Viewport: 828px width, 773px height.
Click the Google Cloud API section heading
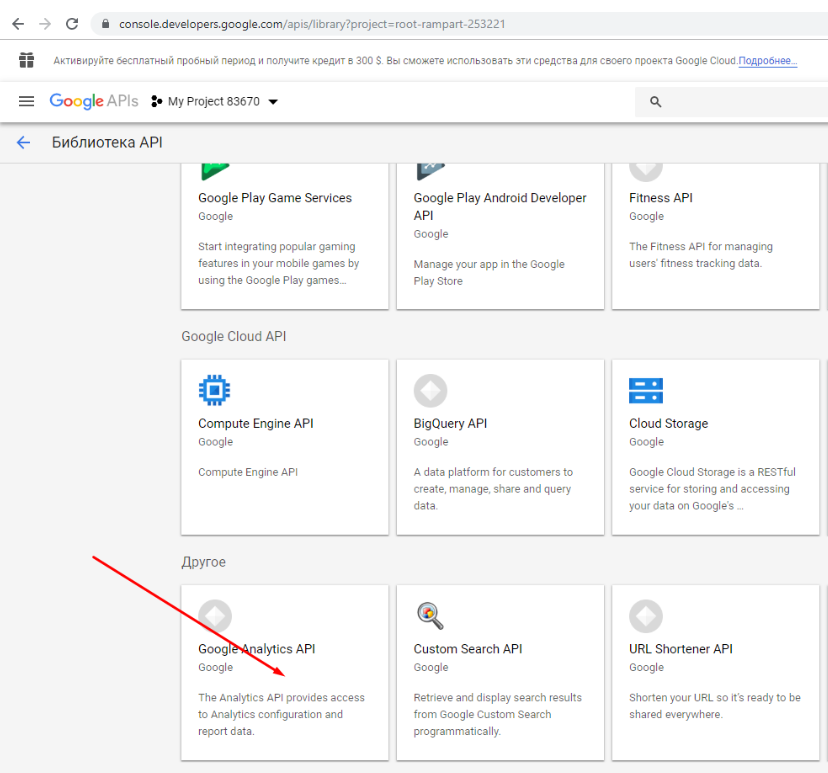tap(234, 336)
